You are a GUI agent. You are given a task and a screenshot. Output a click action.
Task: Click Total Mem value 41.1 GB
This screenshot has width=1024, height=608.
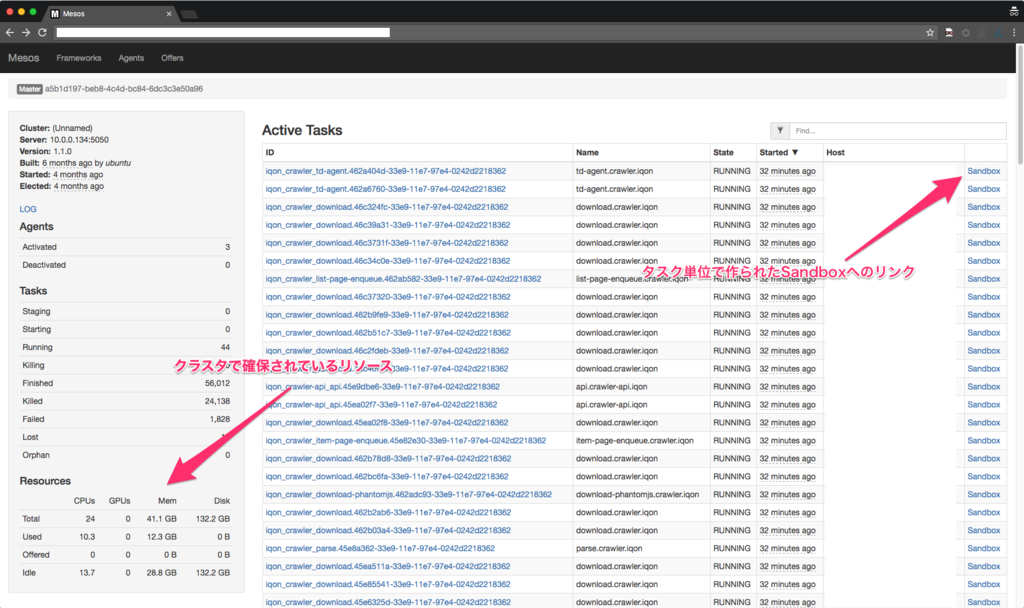pos(161,519)
